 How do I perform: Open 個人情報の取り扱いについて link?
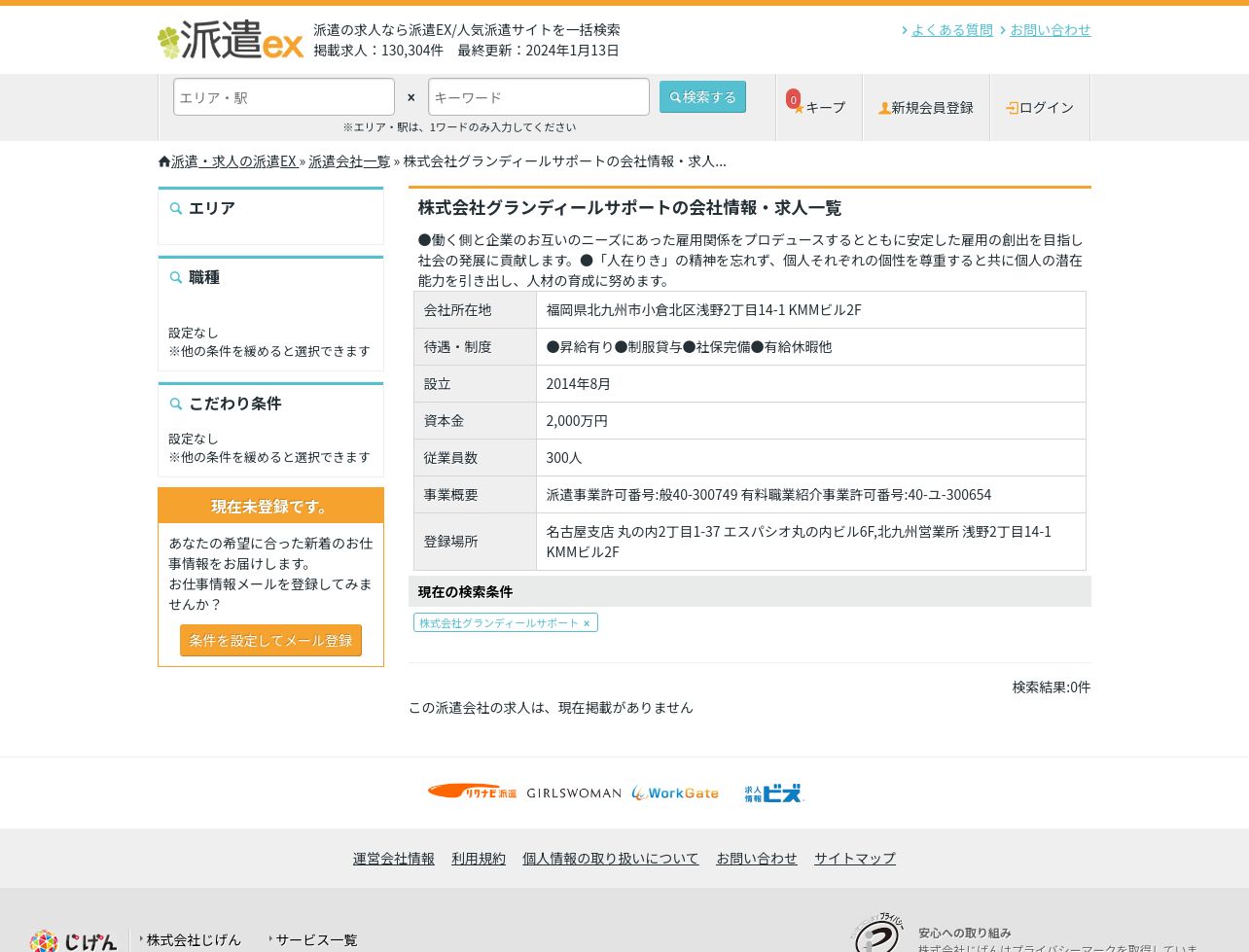(x=611, y=859)
